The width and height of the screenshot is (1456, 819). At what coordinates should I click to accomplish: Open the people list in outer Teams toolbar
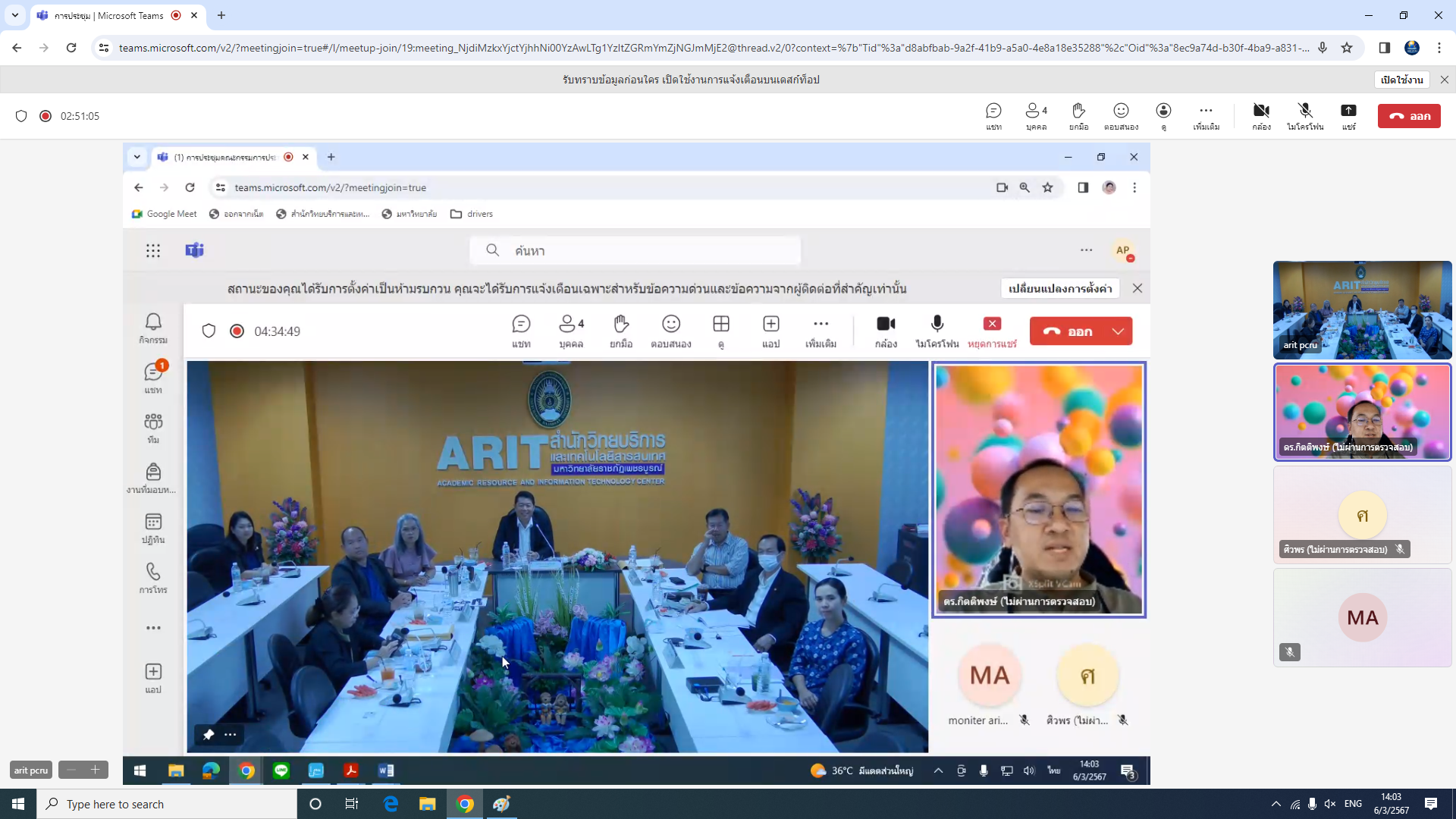click(x=1036, y=116)
